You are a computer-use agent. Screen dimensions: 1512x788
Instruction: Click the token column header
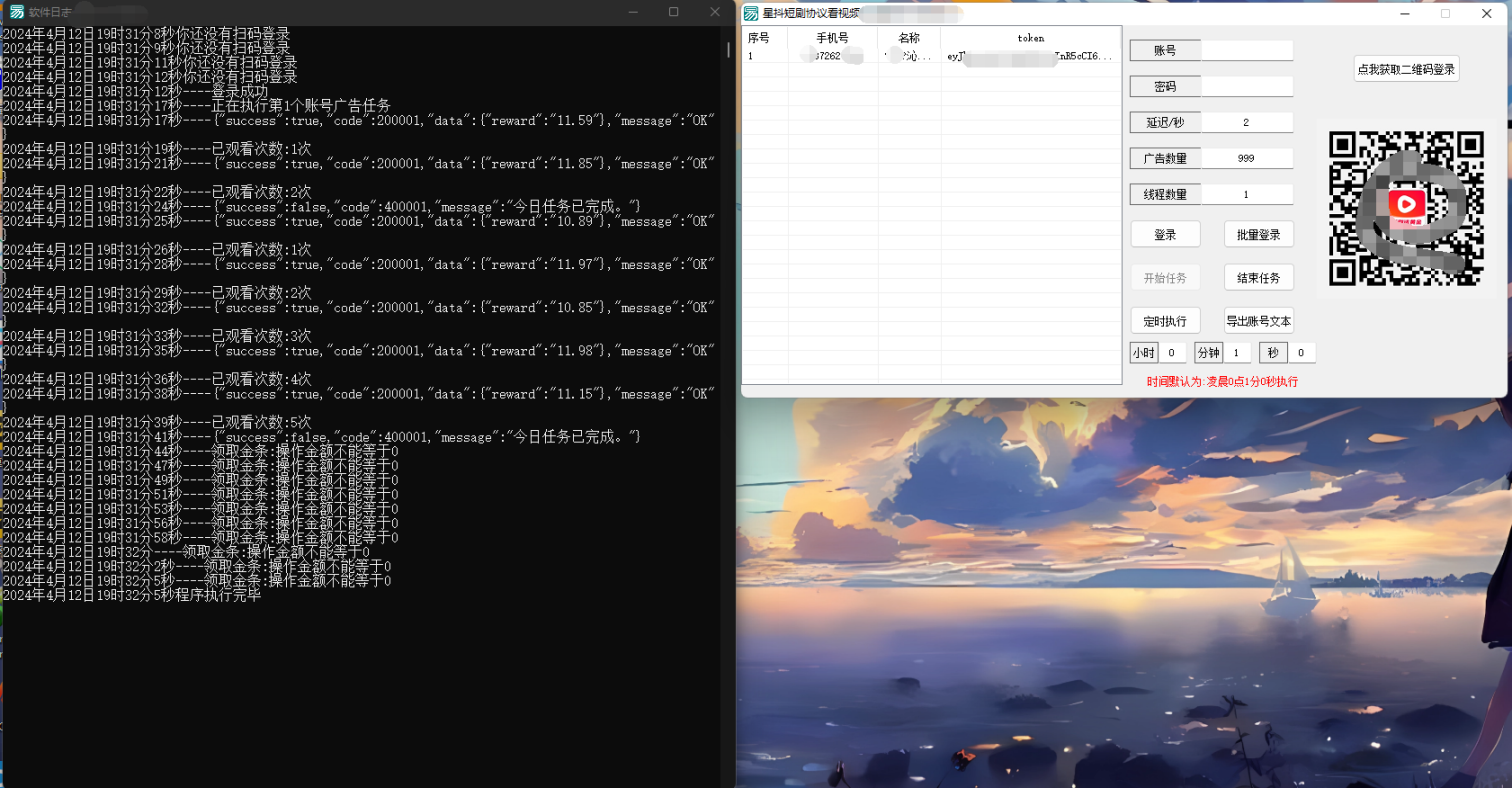point(1030,38)
